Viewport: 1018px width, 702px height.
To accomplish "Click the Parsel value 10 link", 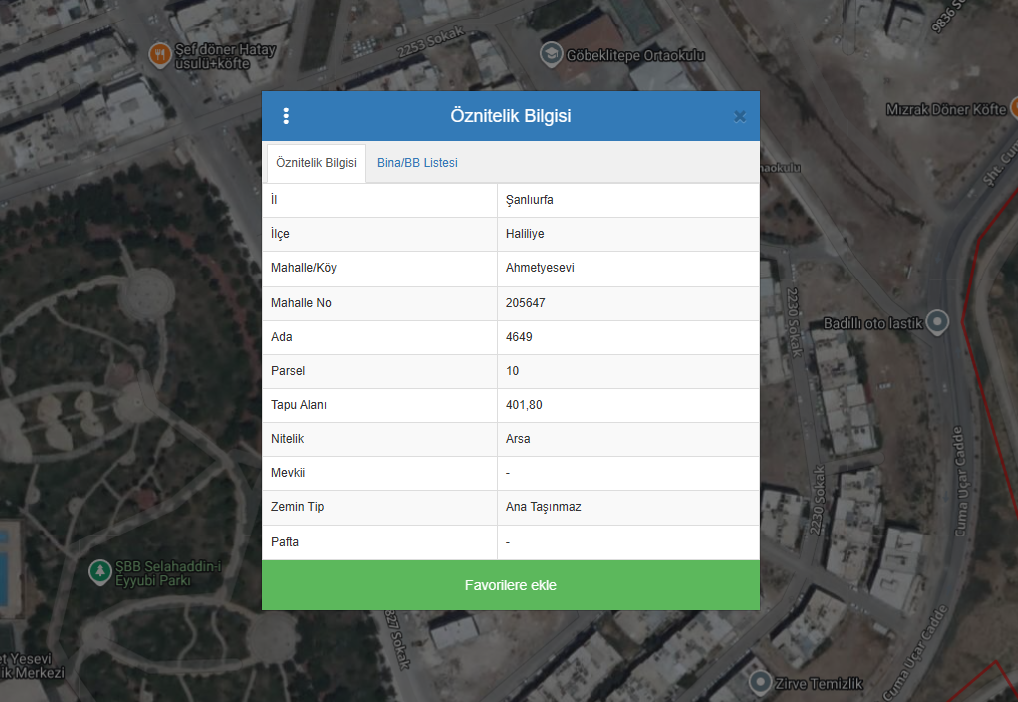I will tap(513, 371).
